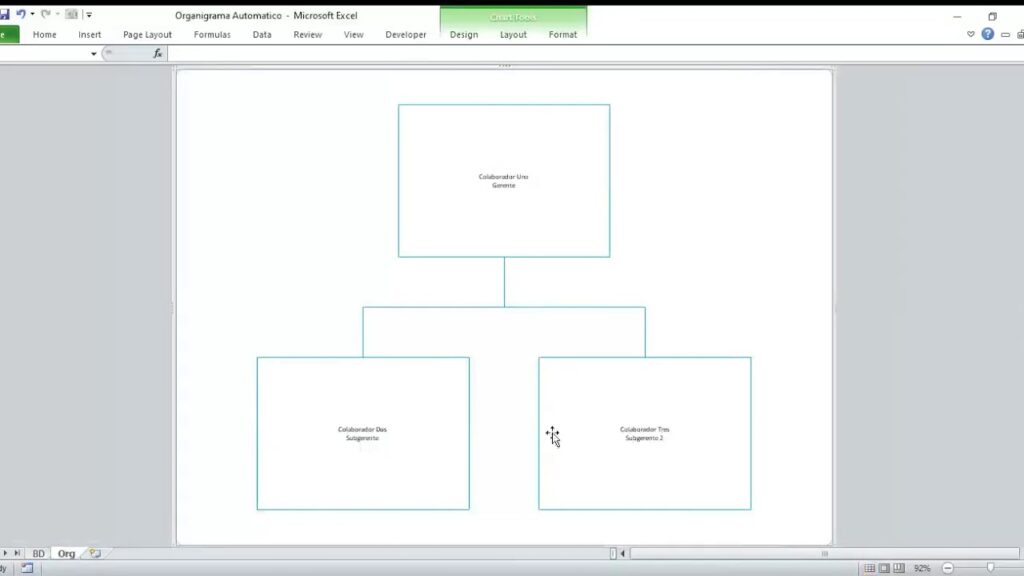Minimize the workbook window inside Excel
This screenshot has height=576, width=1024.
point(1005,35)
